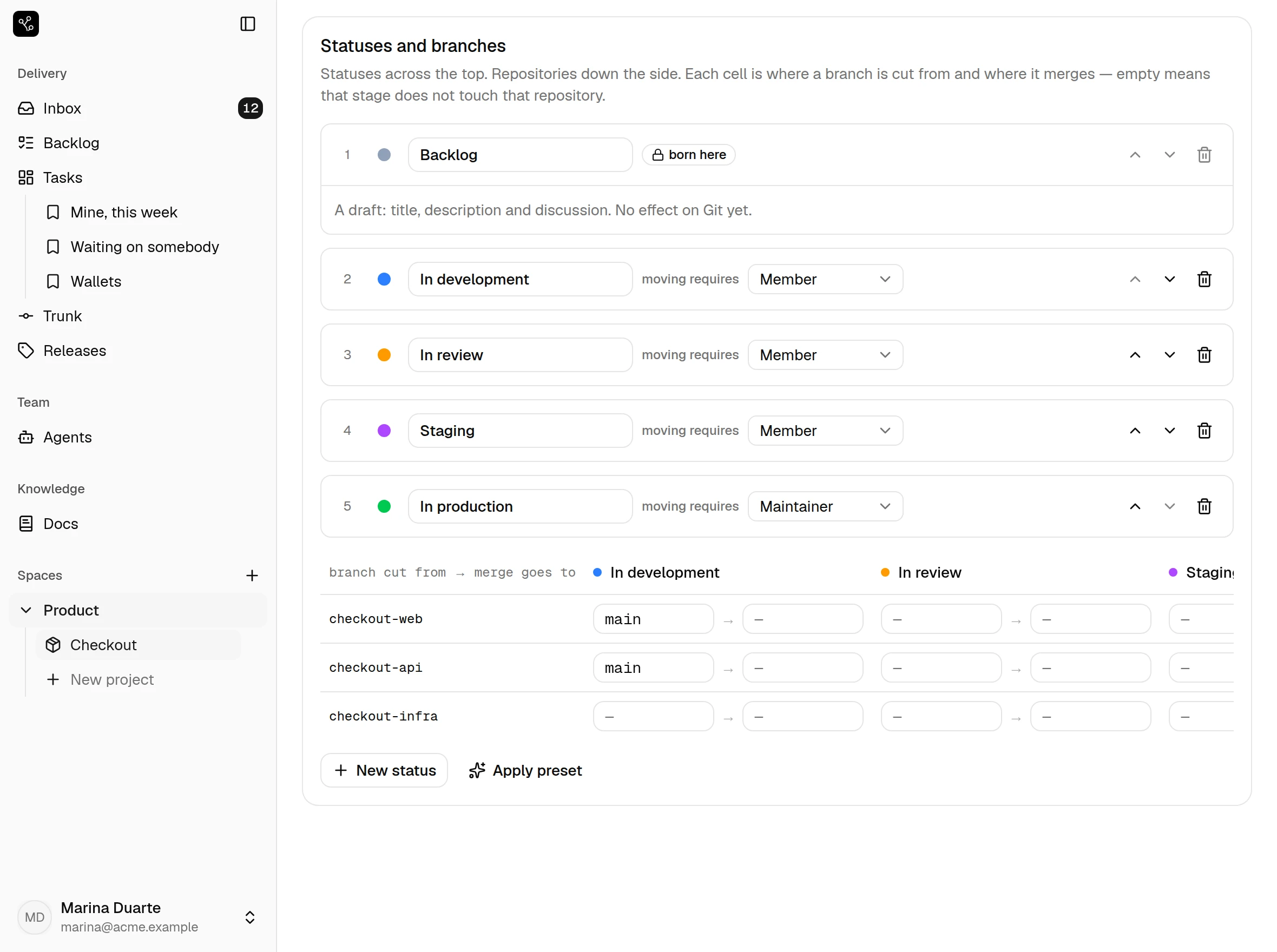
Task: Collapse the sidebar with the panel icon
Action: (x=247, y=24)
